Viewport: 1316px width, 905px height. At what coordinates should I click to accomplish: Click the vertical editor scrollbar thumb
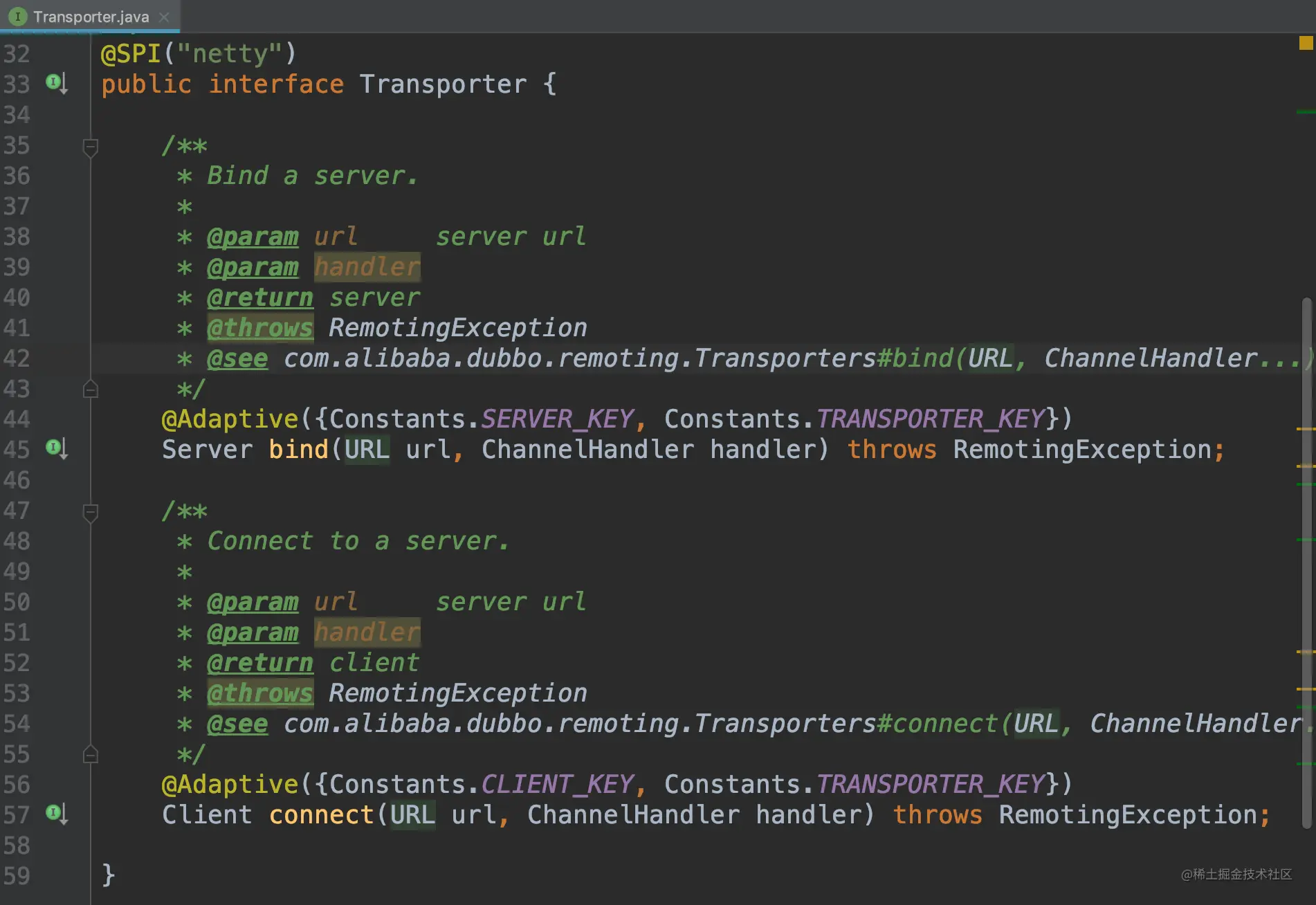[x=1306, y=562]
